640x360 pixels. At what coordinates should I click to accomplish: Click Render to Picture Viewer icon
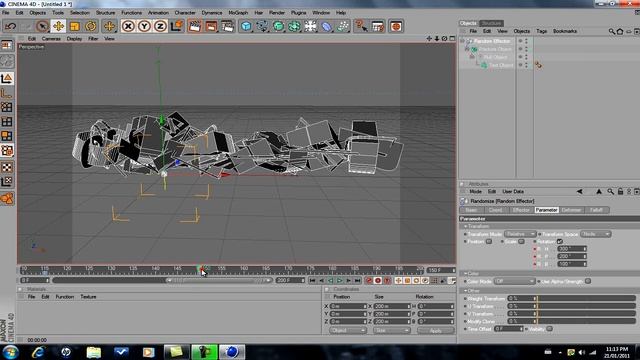pyautogui.click(x=211, y=27)
